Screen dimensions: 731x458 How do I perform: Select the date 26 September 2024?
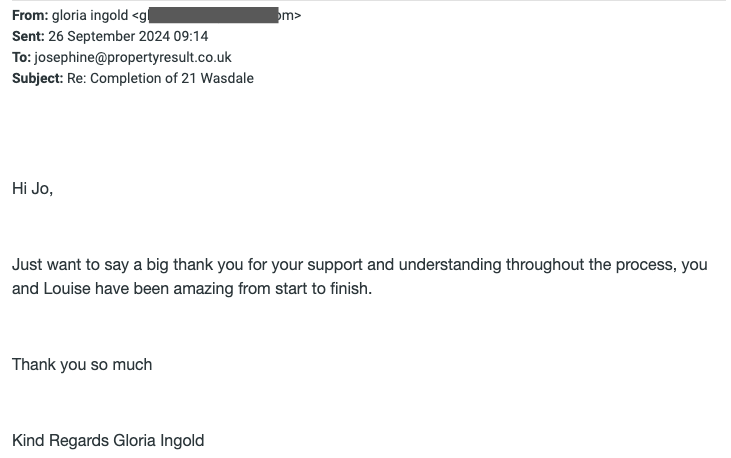tap(109, 36)
